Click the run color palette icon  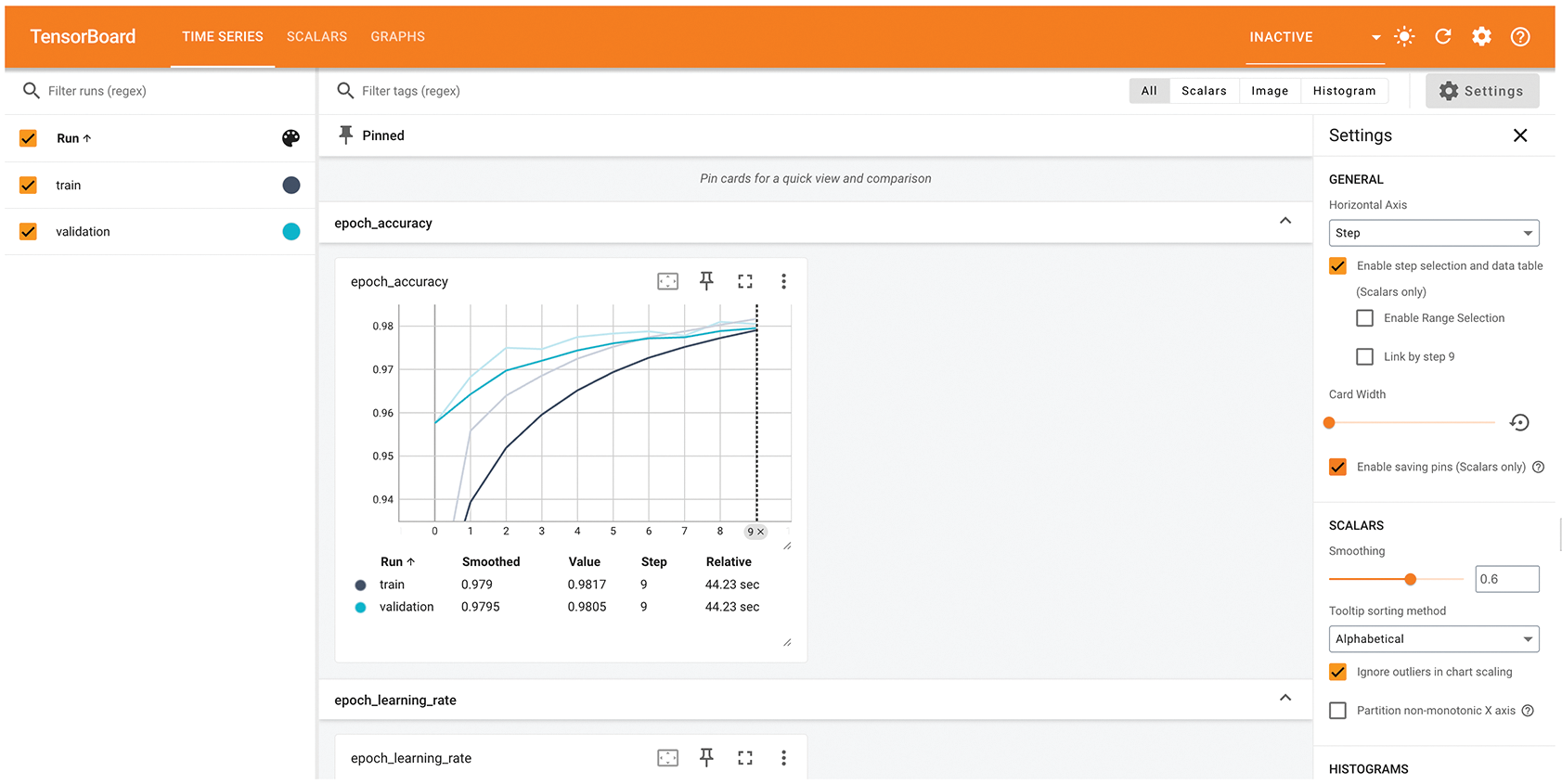pos(290,138)
